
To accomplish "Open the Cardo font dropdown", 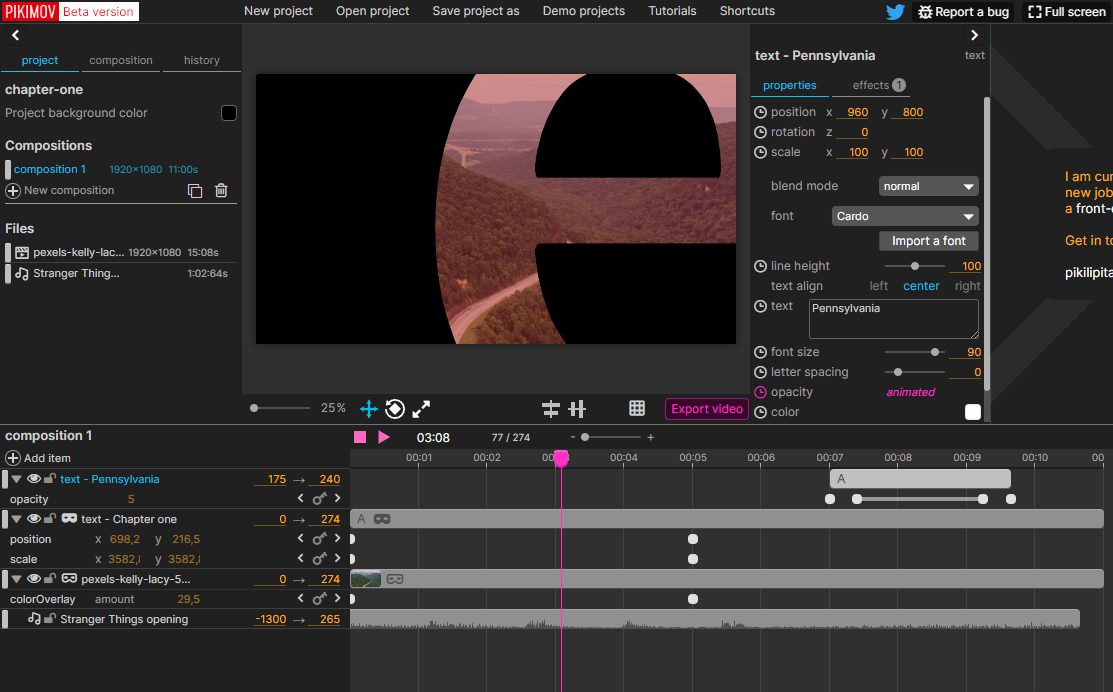I will point(905,216).
